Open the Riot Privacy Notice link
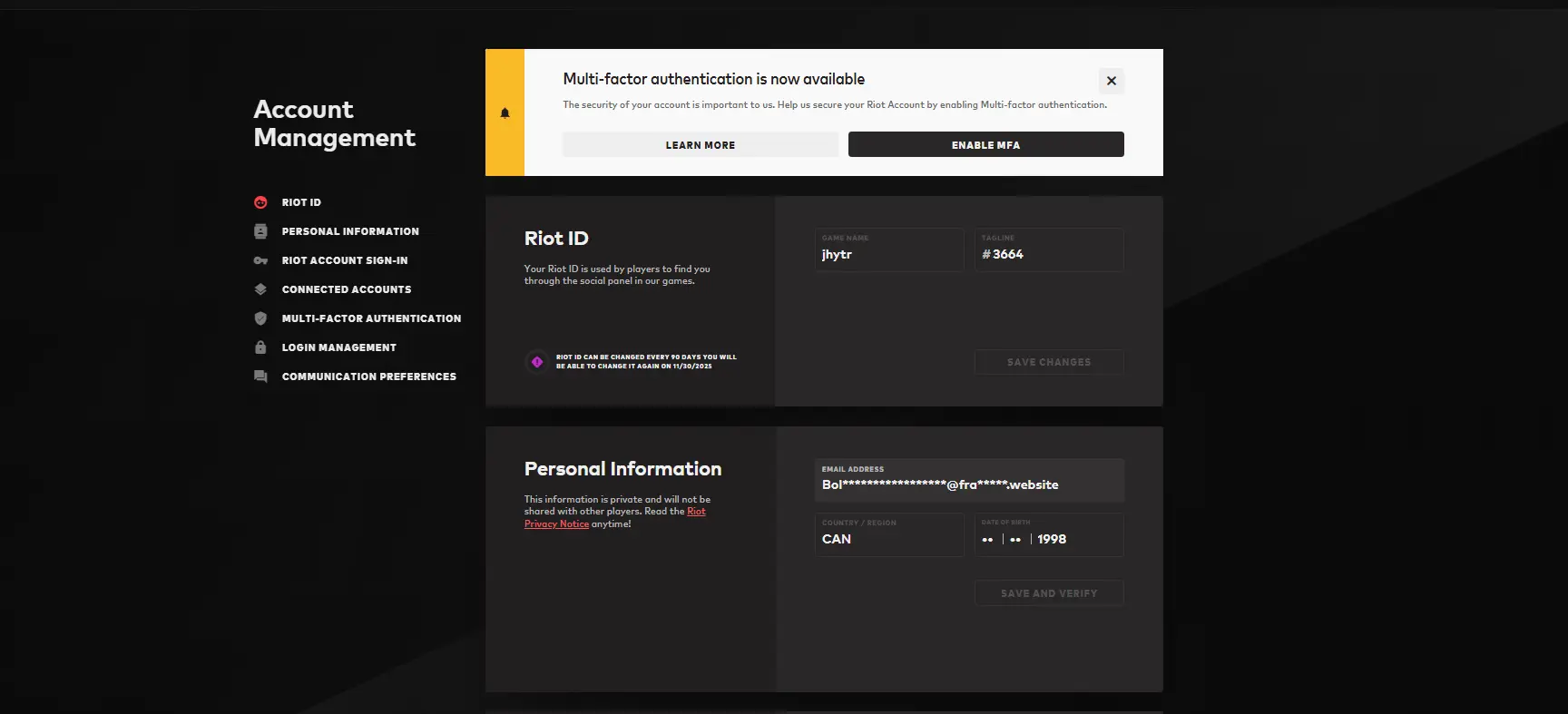The height and width of the screenshot is (714, 1568). click(x=556, y=524)
